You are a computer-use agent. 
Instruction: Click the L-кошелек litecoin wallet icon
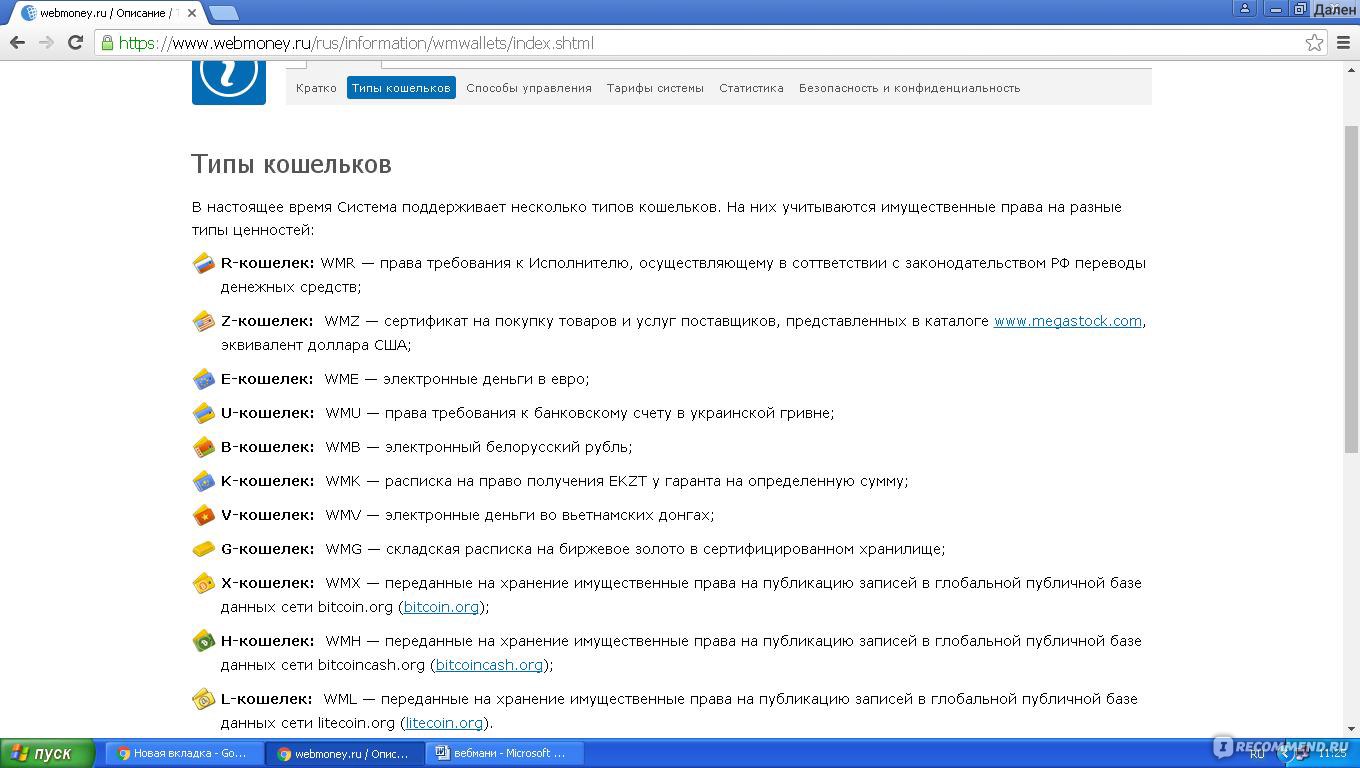tap(204, 699)
